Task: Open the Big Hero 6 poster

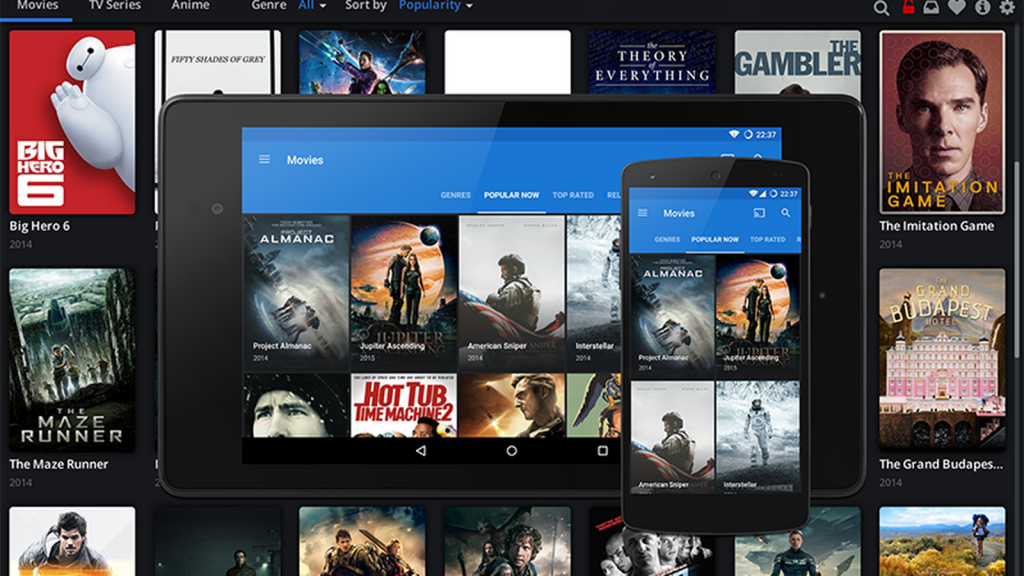Action: 72,122
